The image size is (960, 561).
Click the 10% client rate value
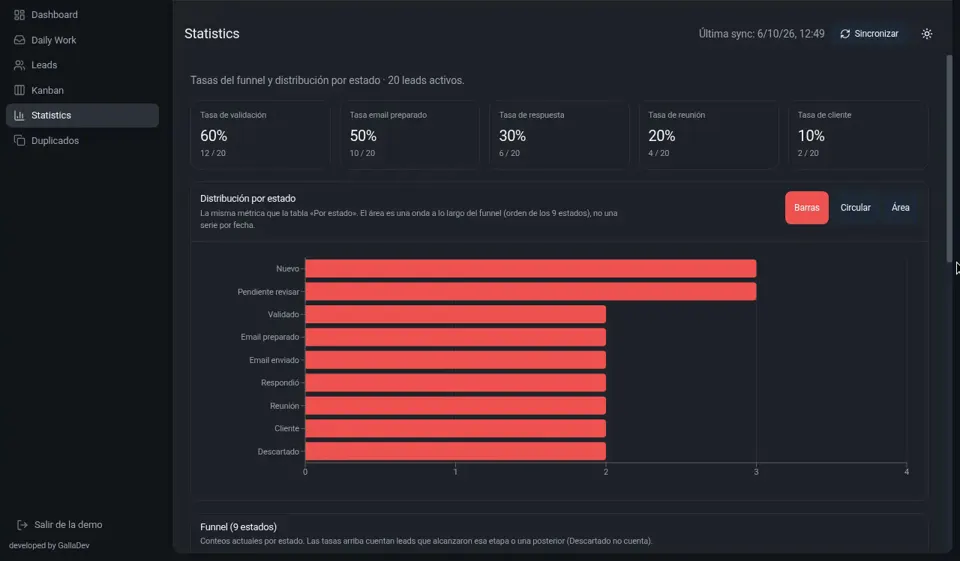811,135
